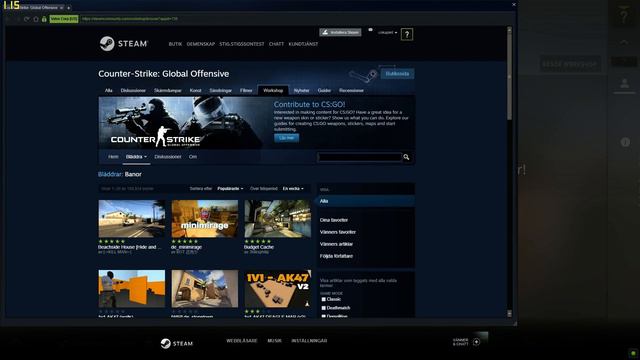
Task: Open the Bläddra dropdown menu
Action: click(x=136, y=157)
